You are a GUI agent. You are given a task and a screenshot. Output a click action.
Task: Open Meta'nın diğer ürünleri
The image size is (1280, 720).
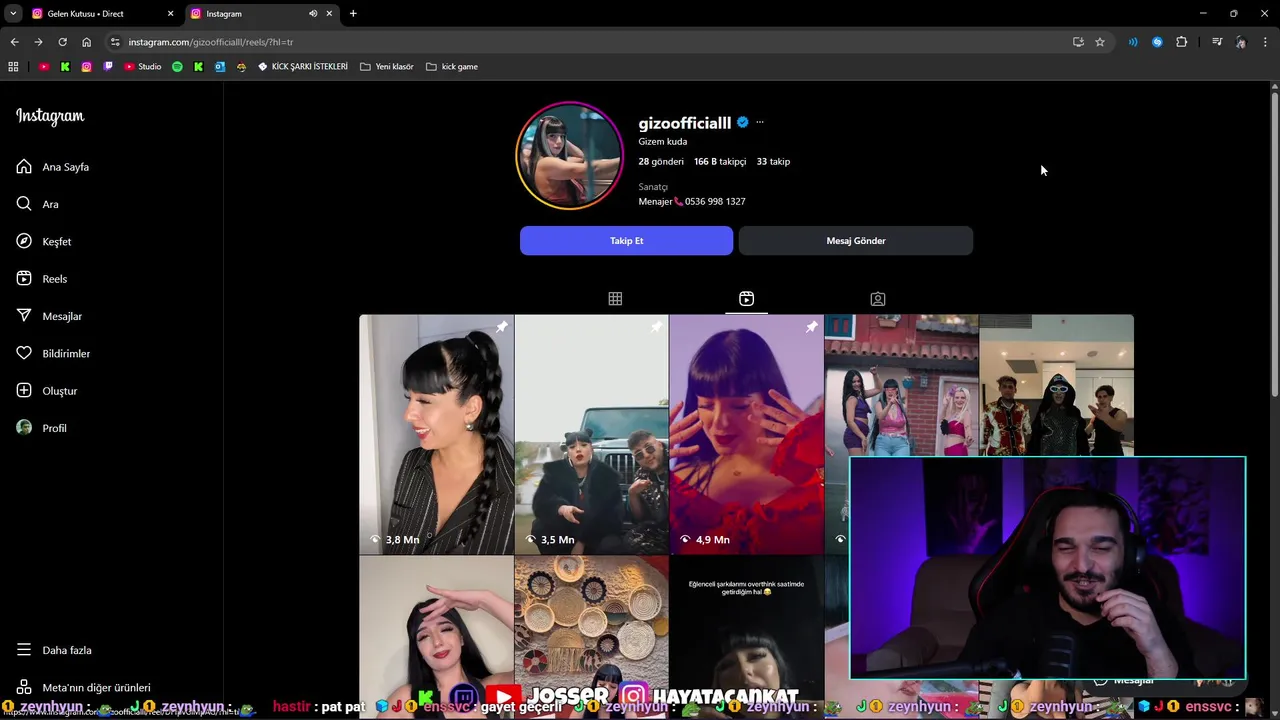click(84, 688)
